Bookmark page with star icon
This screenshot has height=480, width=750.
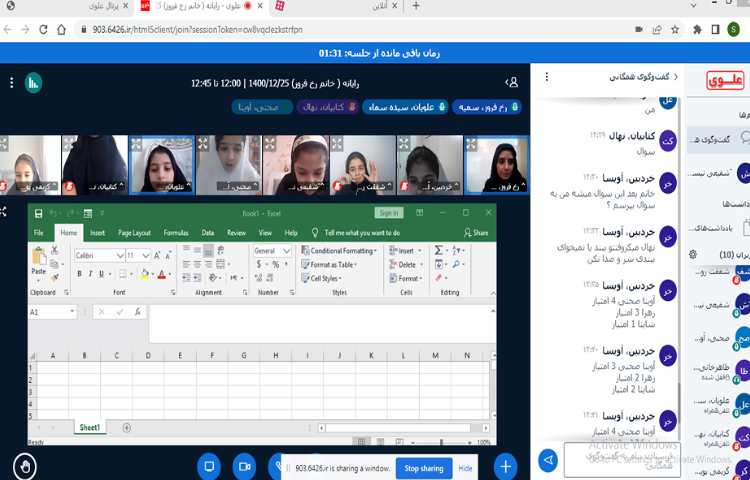point(675,30)
